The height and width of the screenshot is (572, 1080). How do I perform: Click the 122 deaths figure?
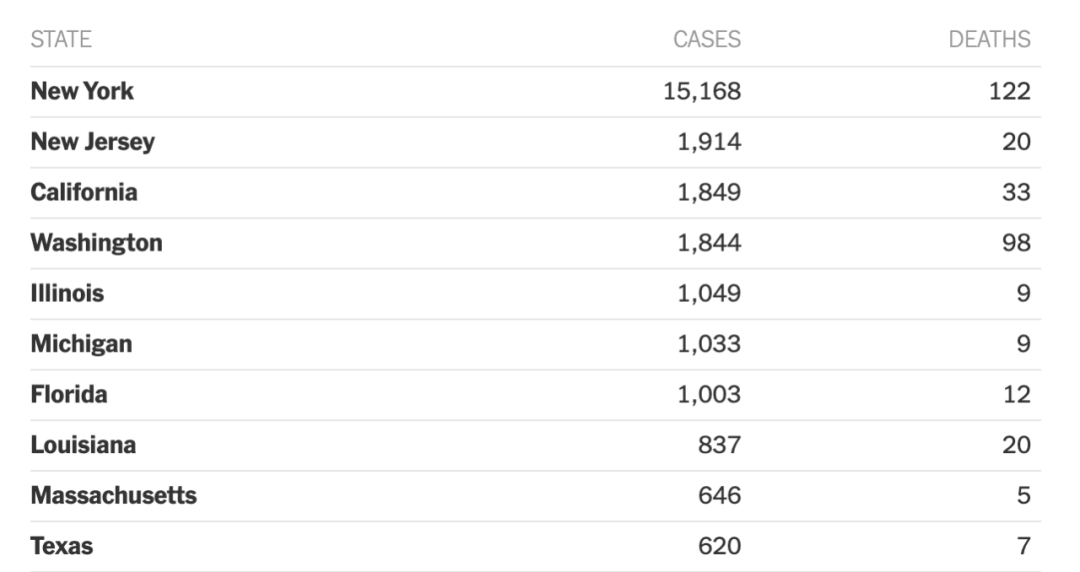click(x=1010, y=91)
